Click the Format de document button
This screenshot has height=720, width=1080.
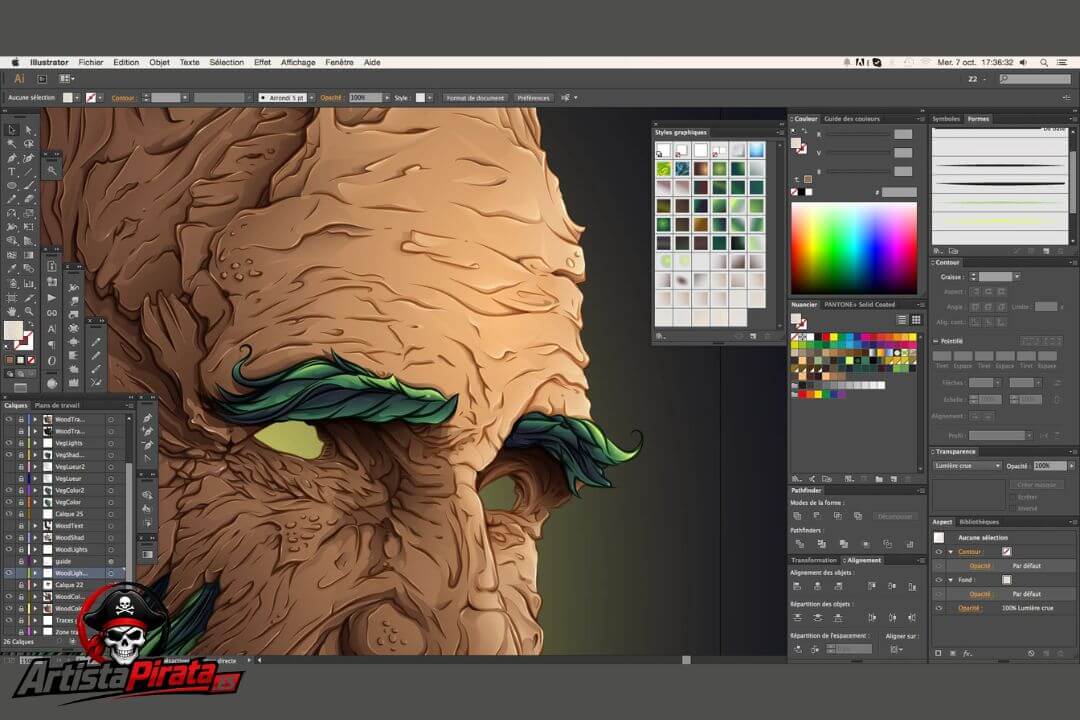click(x=475, y=98)
